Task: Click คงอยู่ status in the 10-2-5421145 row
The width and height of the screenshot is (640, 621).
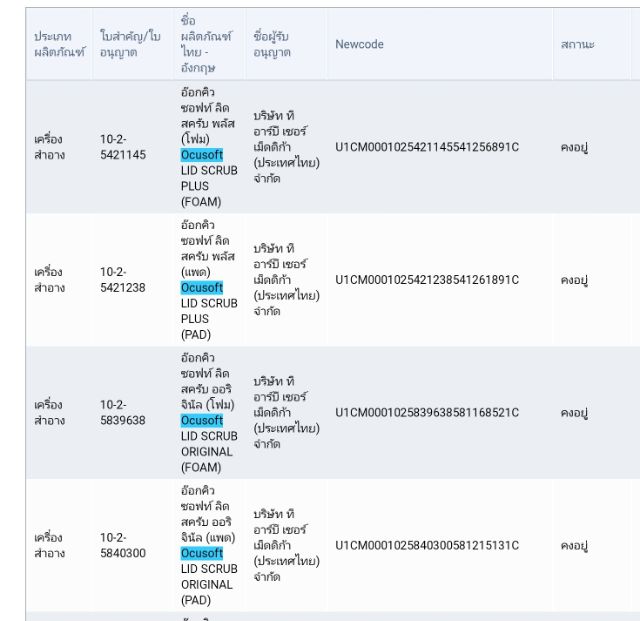Action: pos(573,147)
